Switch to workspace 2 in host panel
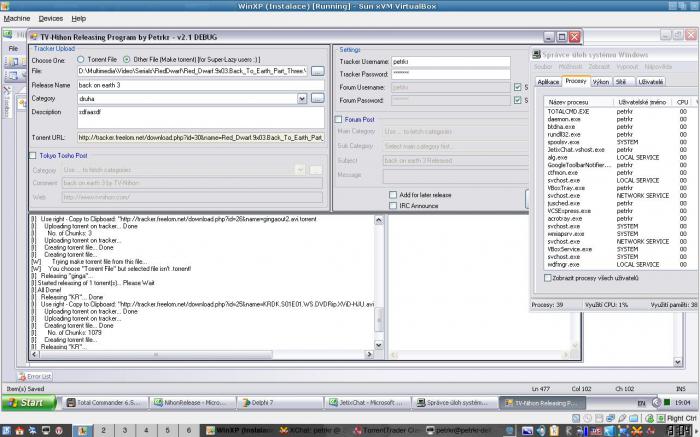Image resolution: width=700 pixels, height=437 pixels. tap(103, 430)
